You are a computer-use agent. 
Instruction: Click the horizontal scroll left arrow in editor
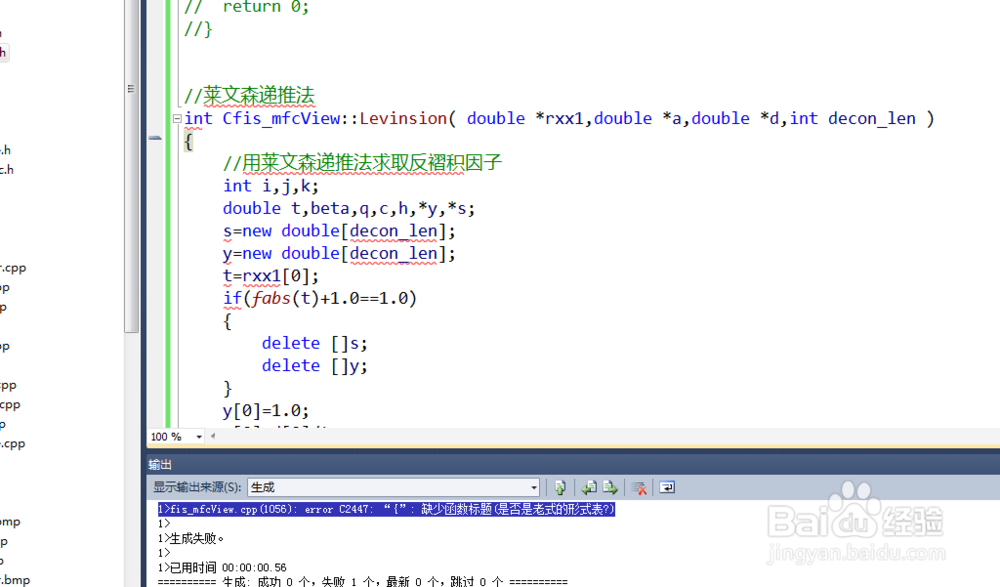click(x=213, y=436)
